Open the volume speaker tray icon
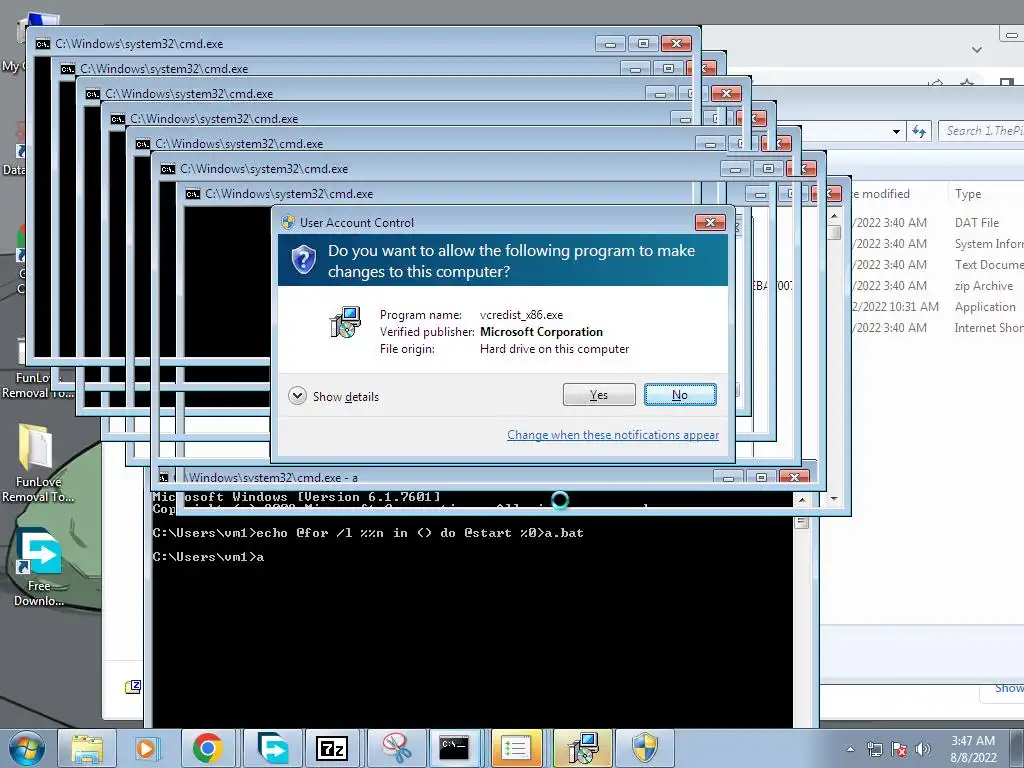Viewport: 1024px width, 768px height. (x=922, y=749)
